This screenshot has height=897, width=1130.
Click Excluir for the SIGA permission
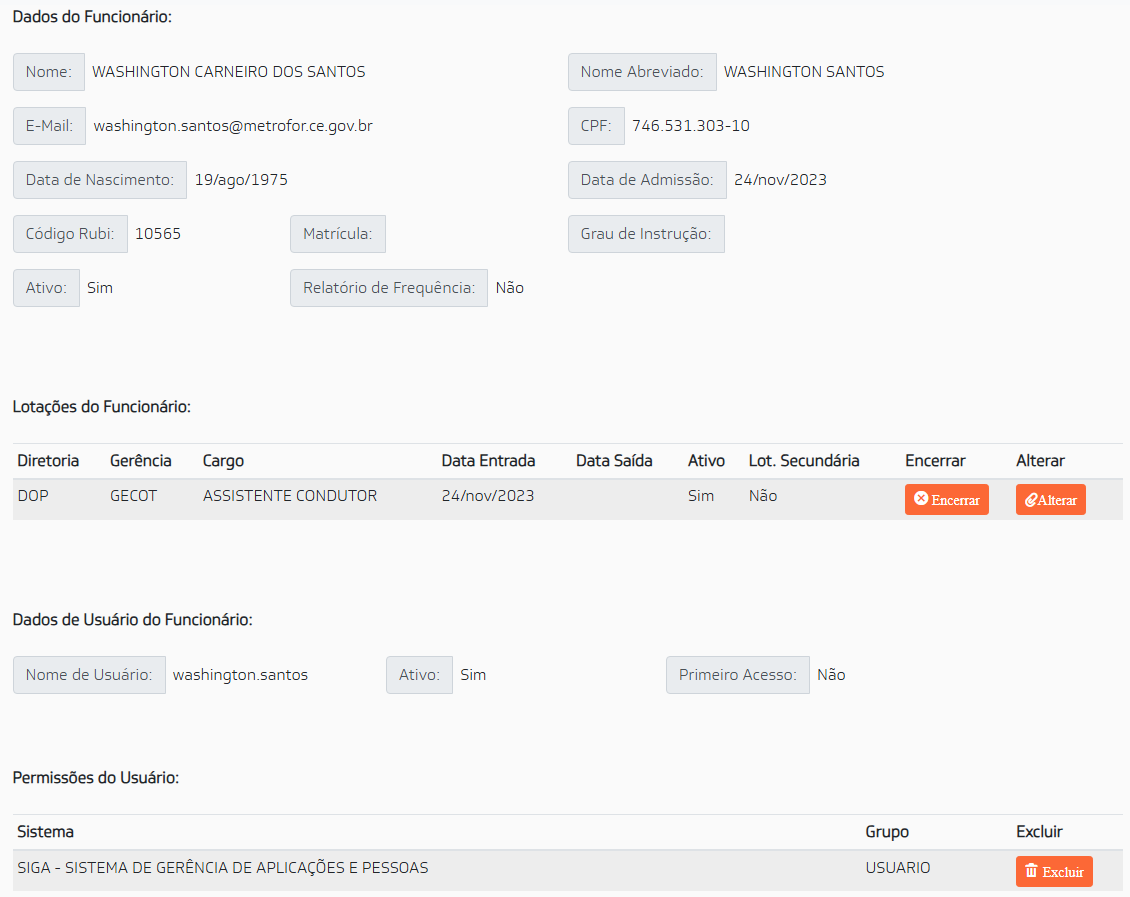click(x=1054, y=871)
